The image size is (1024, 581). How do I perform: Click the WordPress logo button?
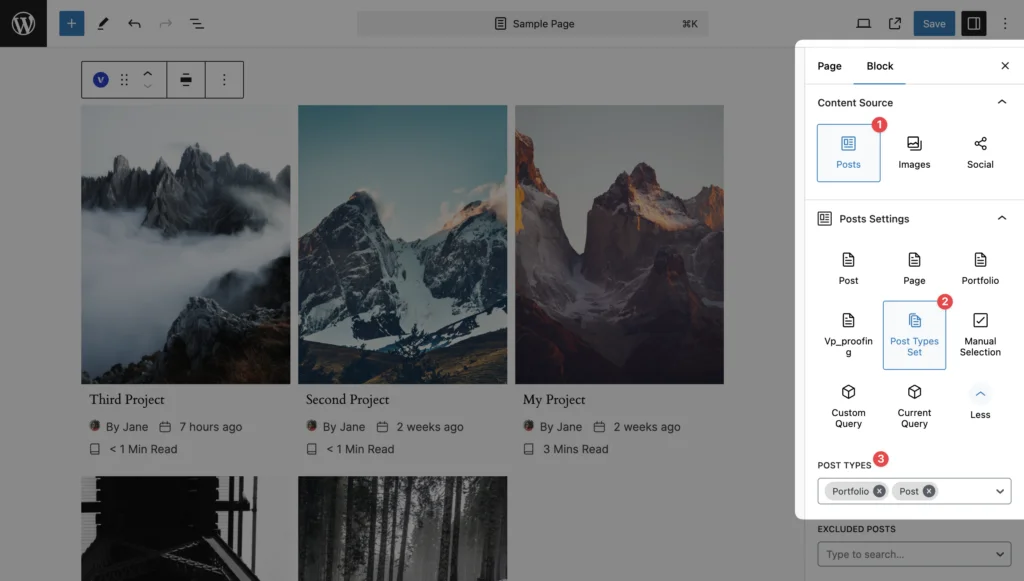tap(24, 24)
